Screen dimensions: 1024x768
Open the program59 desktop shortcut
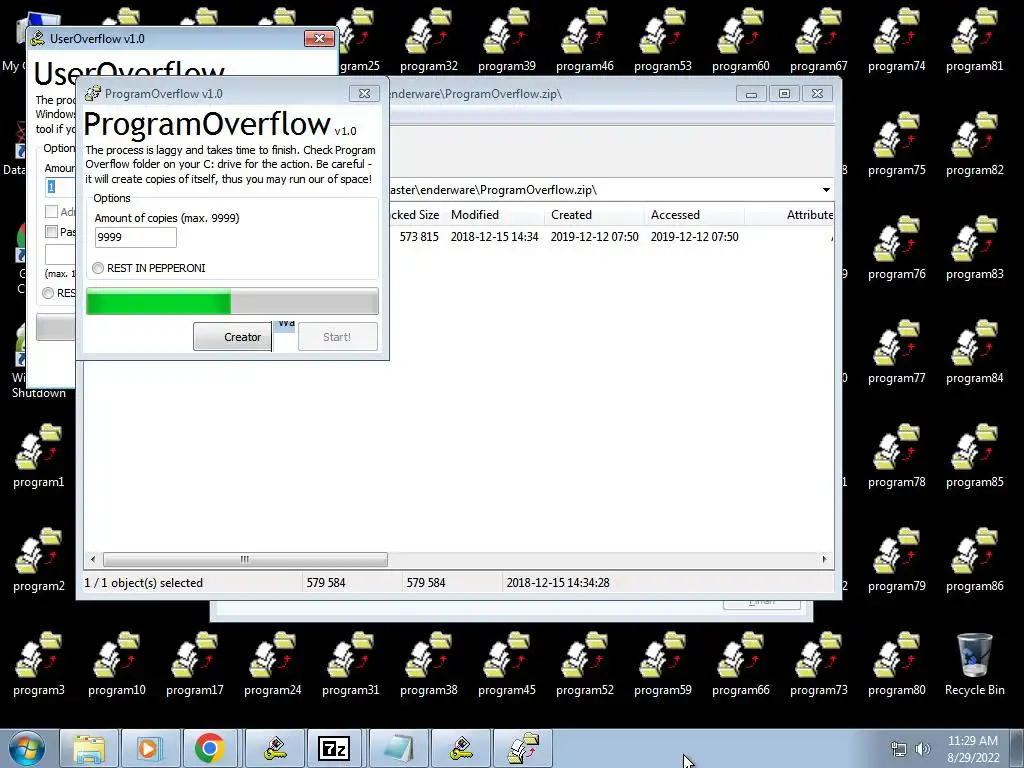click(662, 664)
